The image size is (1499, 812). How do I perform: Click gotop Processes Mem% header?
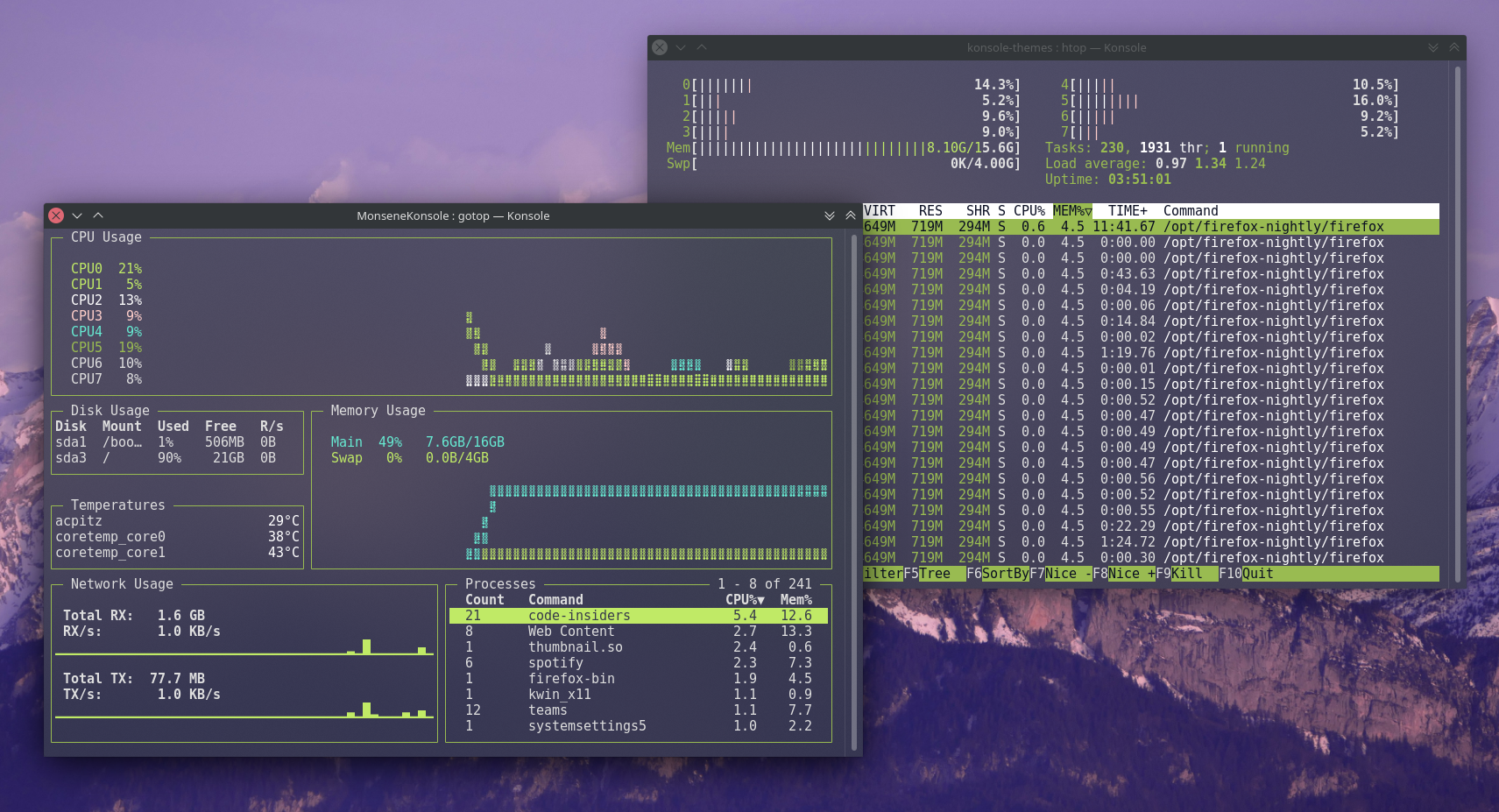pos(796,600)
